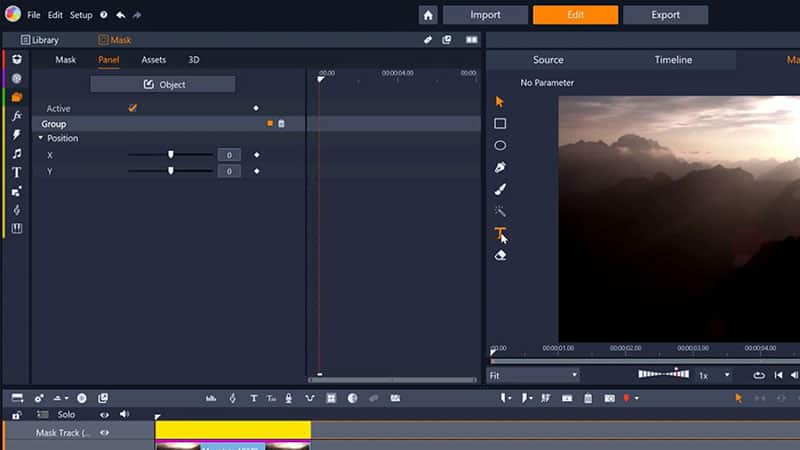Pick the pen mask tool

(x=500, y=168)
